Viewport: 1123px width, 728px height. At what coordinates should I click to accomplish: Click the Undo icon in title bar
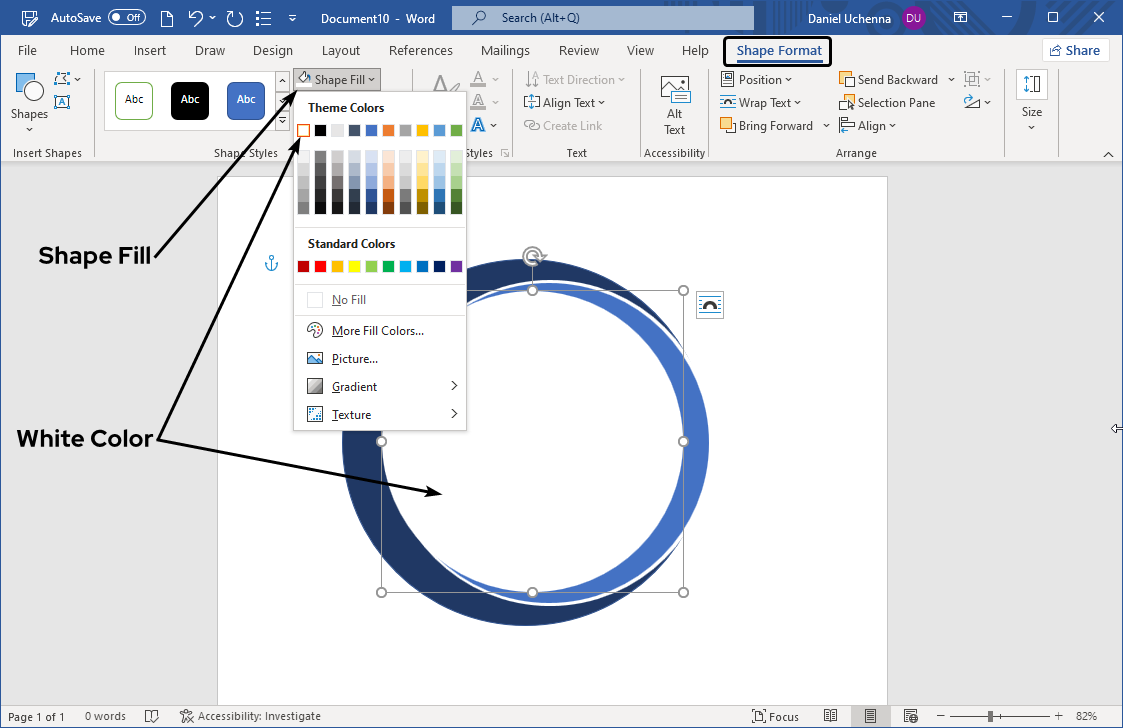click(197, 18)
